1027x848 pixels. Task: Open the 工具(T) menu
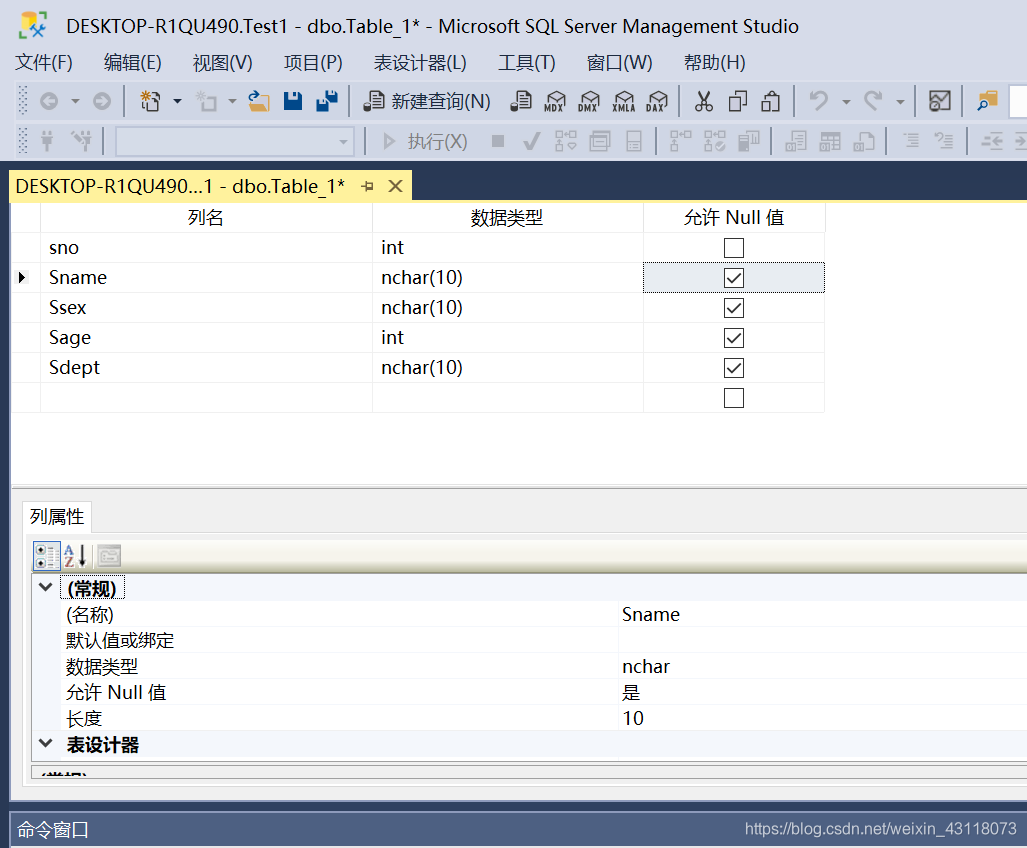(x=527, y=62)
